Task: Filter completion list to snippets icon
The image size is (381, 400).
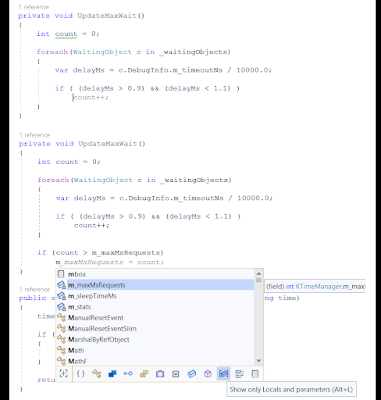Action: pyautogui.click(x=255, y=374)
